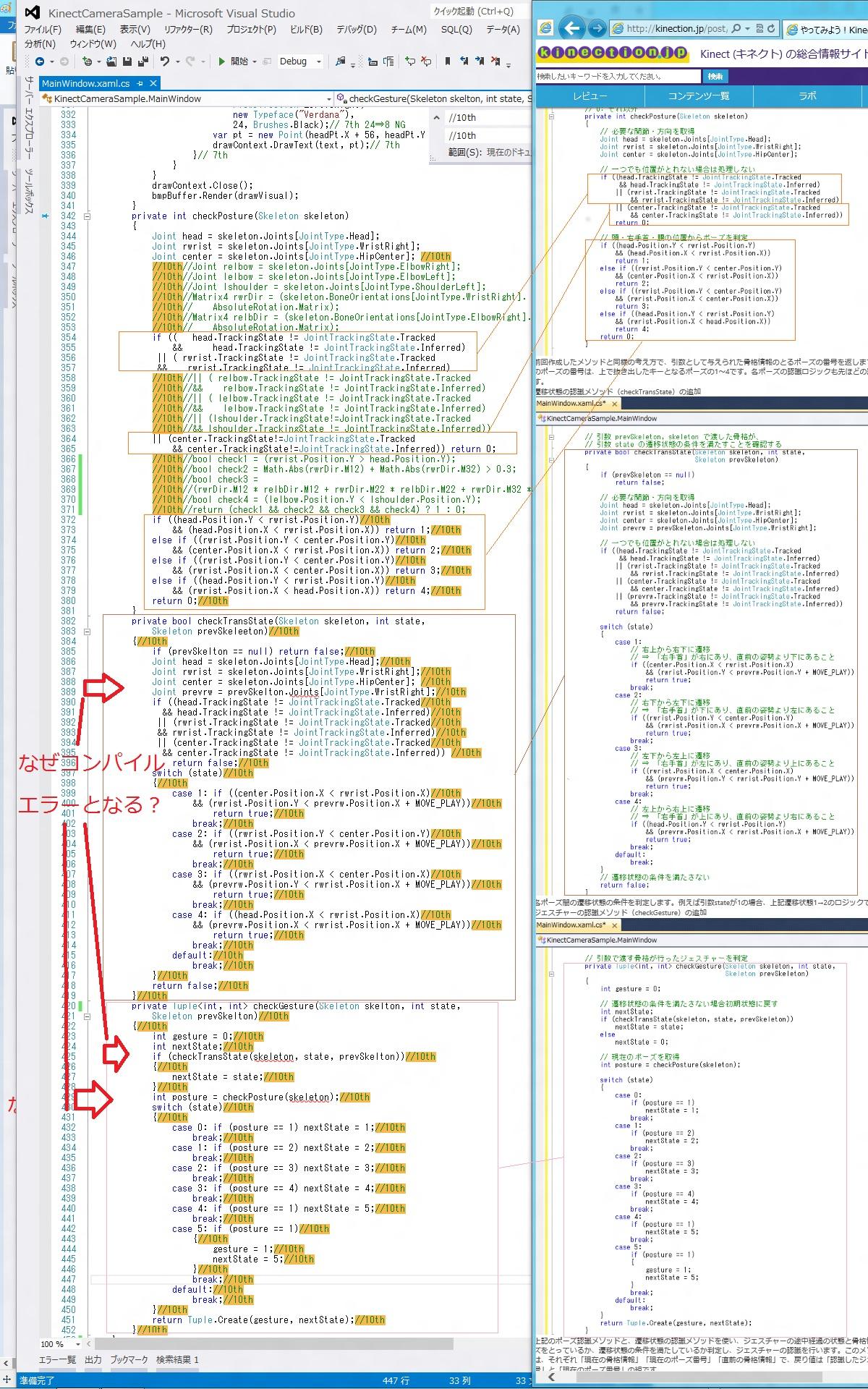Click the 開始 start debugging button label
The width and height of the screenshot is (868, 1389).
pos(239,61)
